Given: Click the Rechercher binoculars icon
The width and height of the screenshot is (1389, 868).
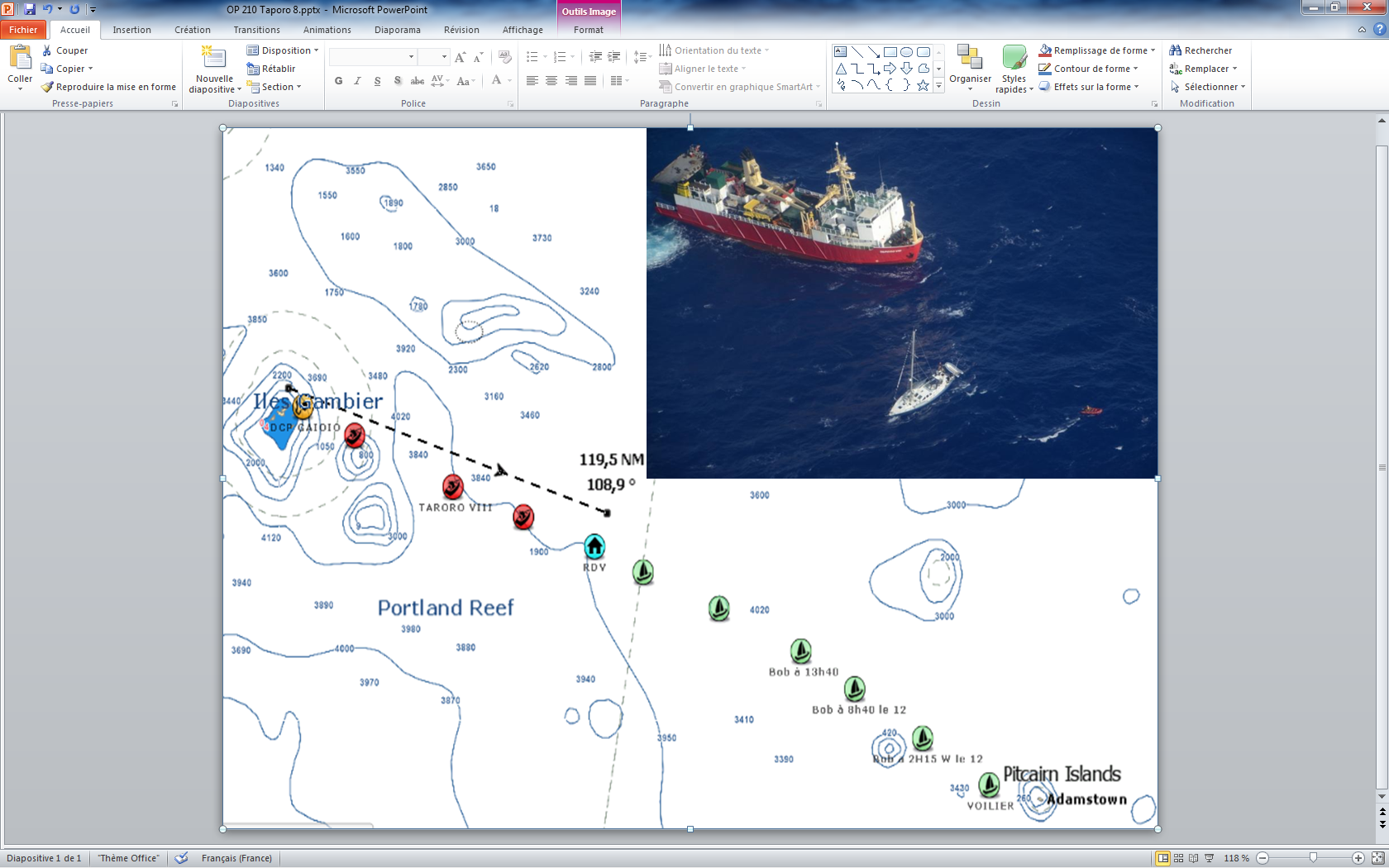Looking at the screenshot, I should (x=1175, y=50).
